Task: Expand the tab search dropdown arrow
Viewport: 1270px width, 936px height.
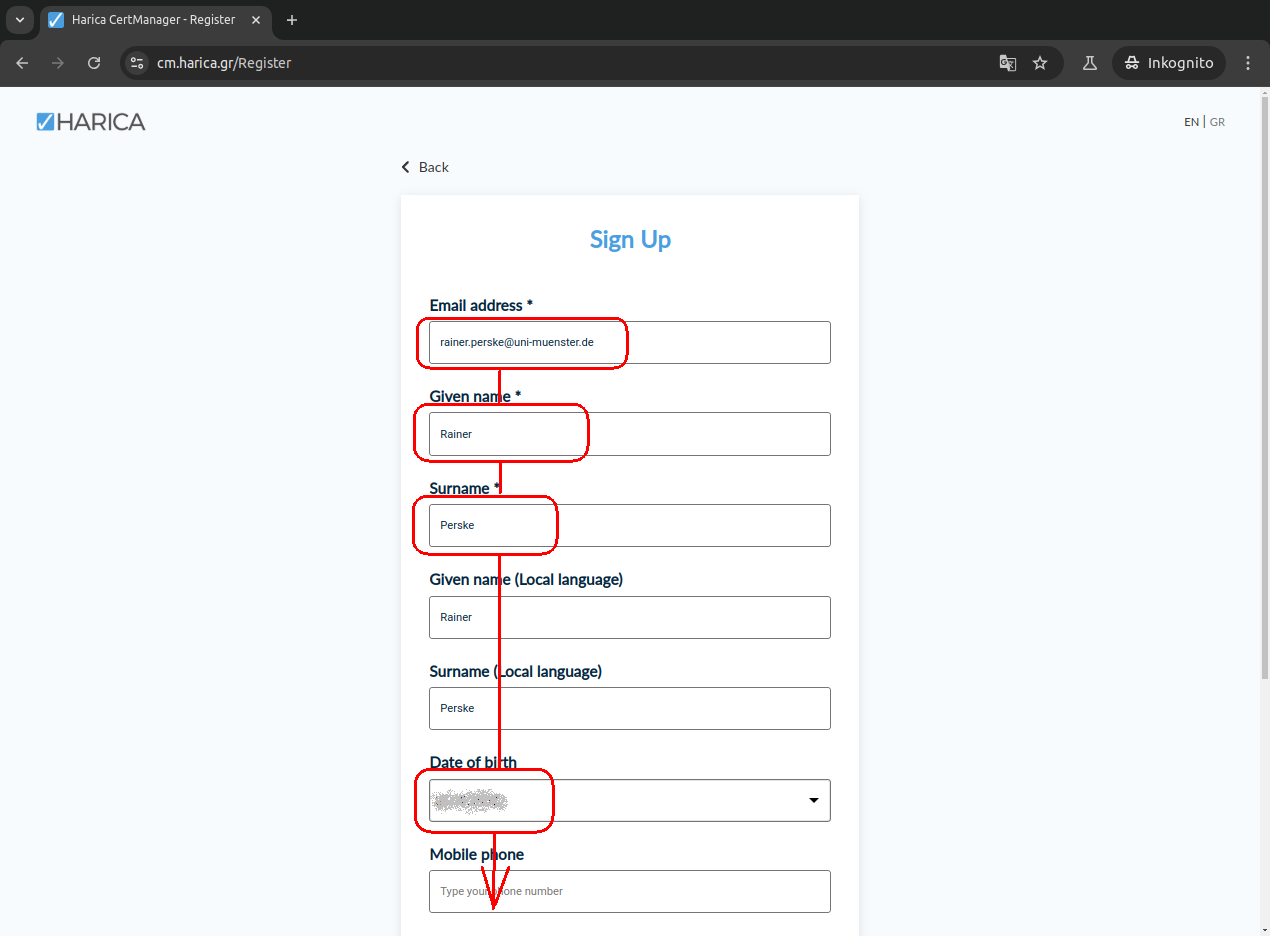Action: pos(19,20)
